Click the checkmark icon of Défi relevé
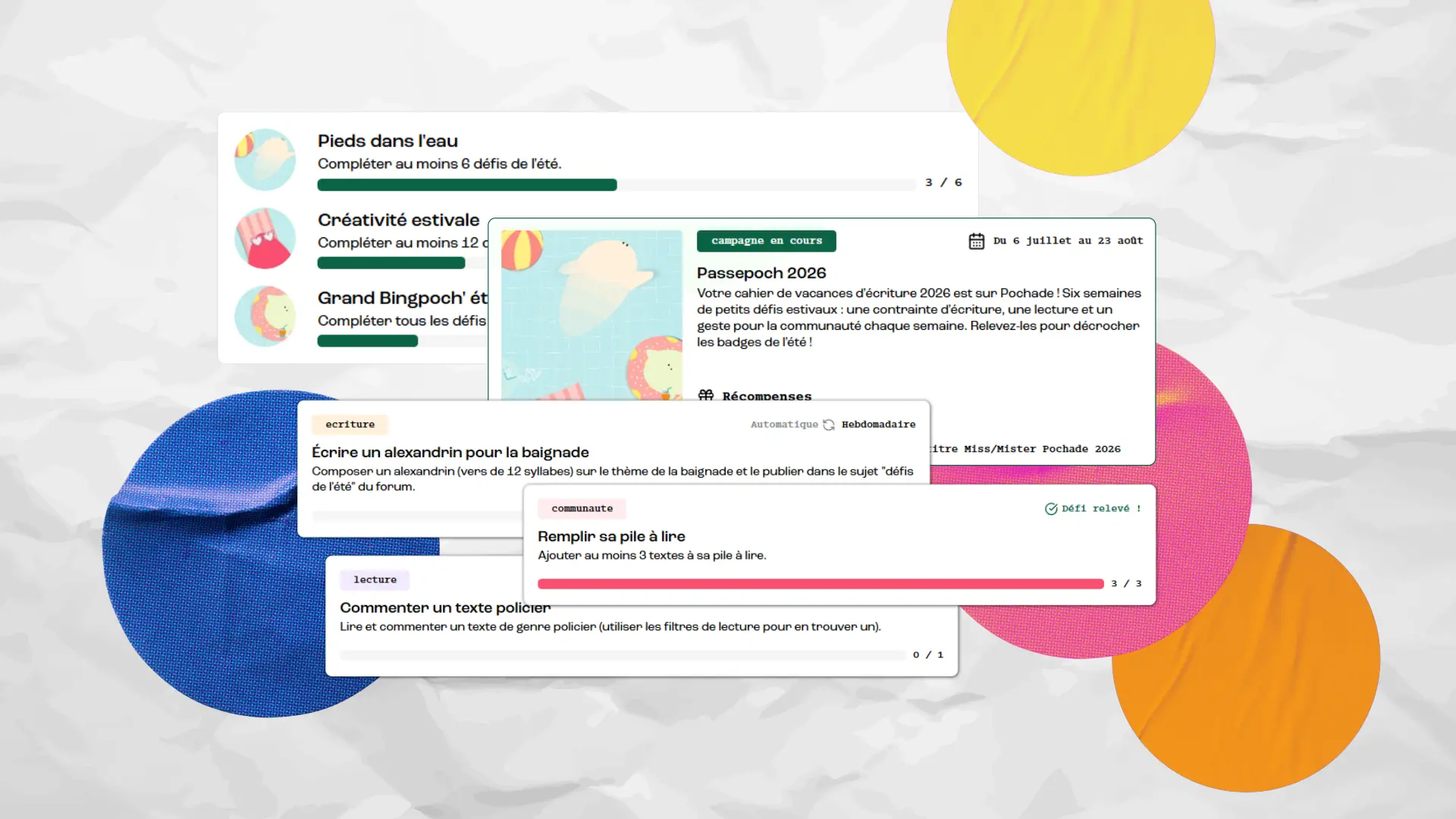 [1051, 509]
